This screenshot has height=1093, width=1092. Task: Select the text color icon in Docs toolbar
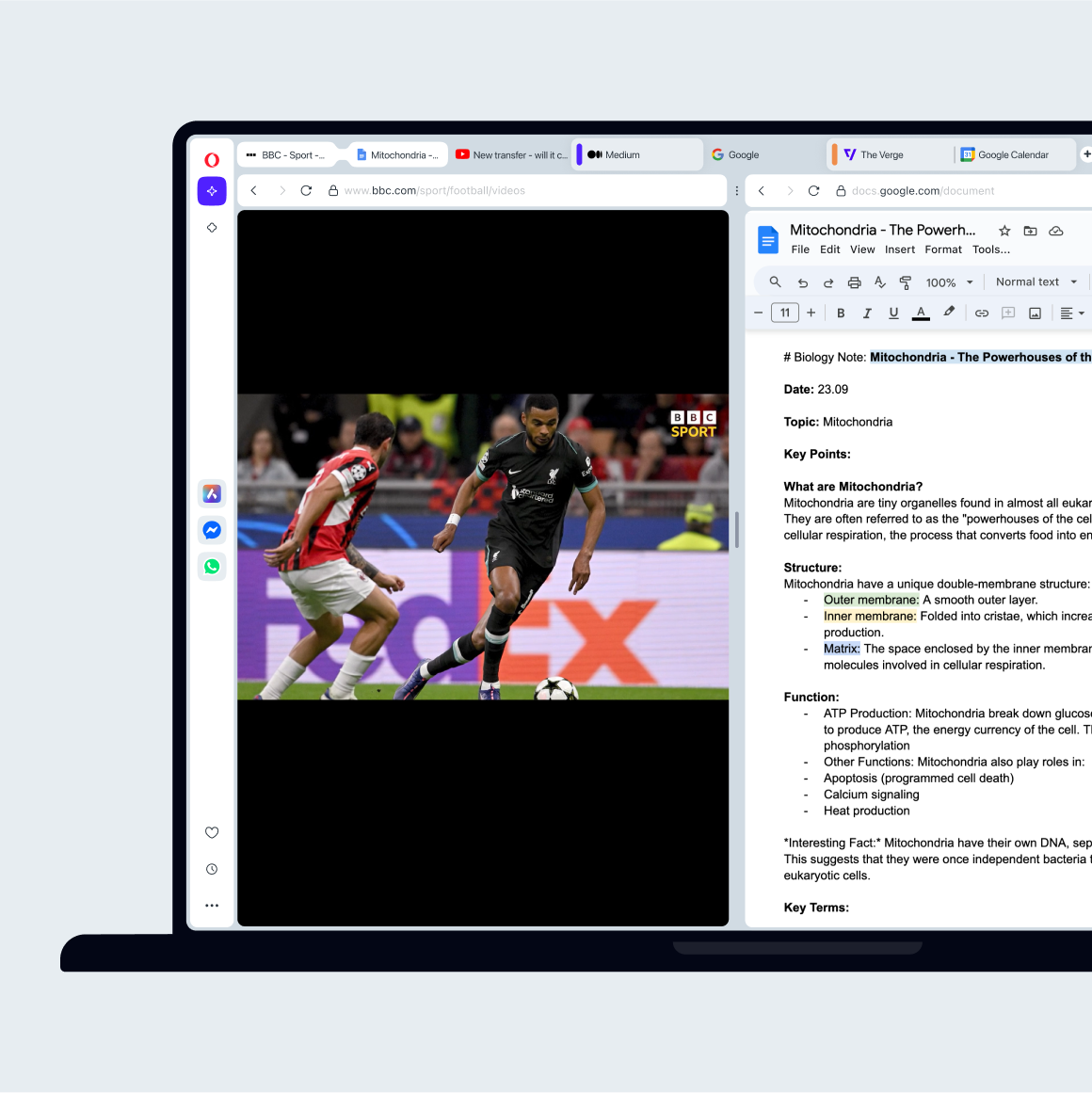(921, 312)
